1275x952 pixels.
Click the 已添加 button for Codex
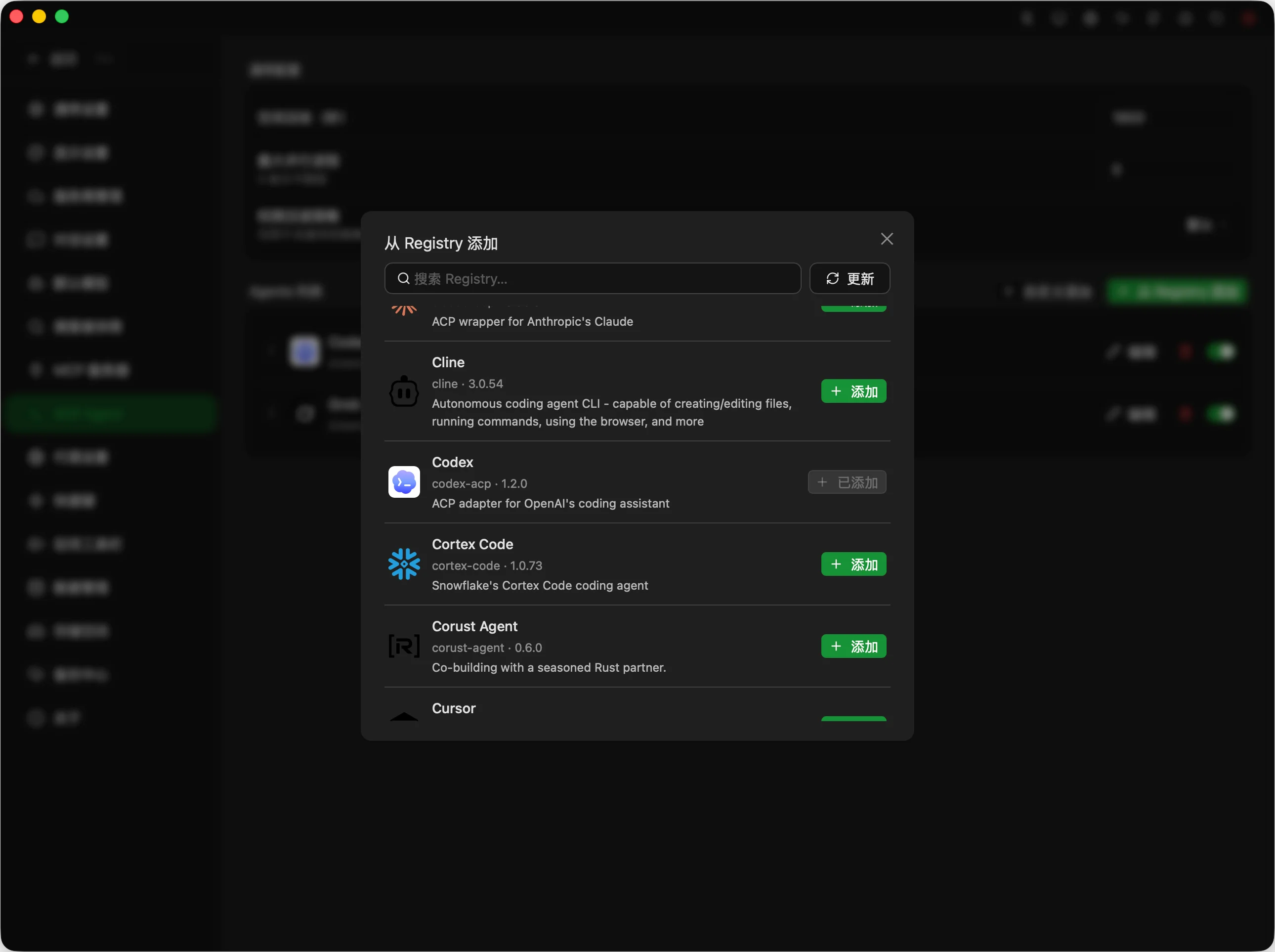pos(847,482)
